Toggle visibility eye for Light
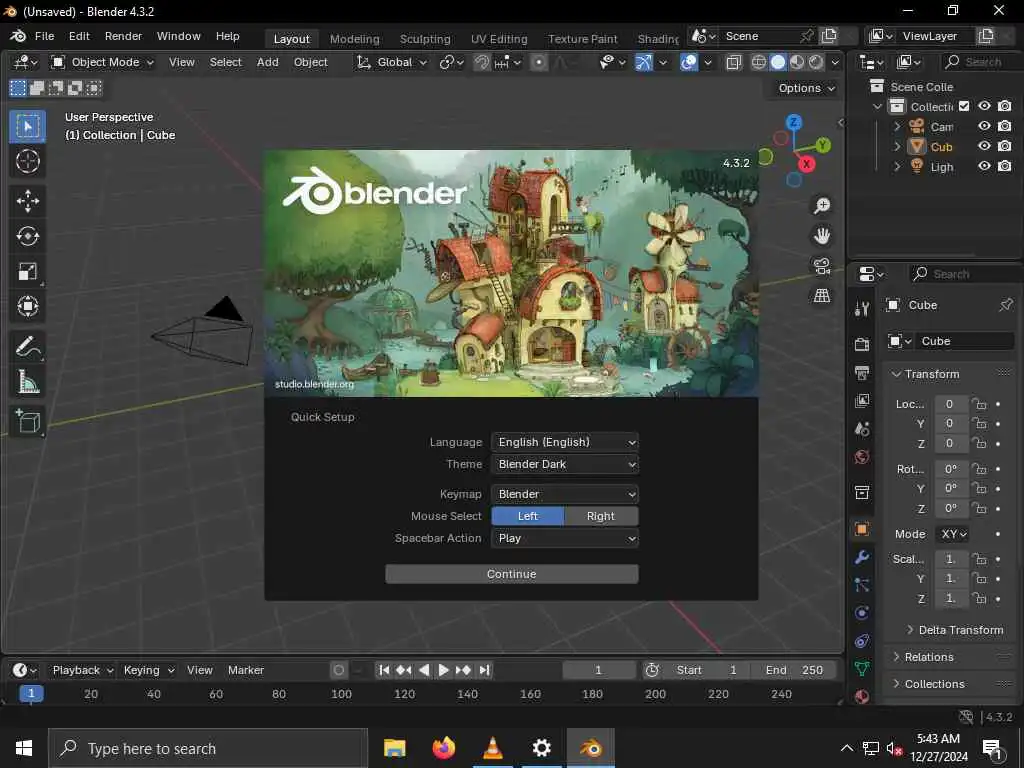The width and height of the screenshot is (1024, 768). coord(984,167)
